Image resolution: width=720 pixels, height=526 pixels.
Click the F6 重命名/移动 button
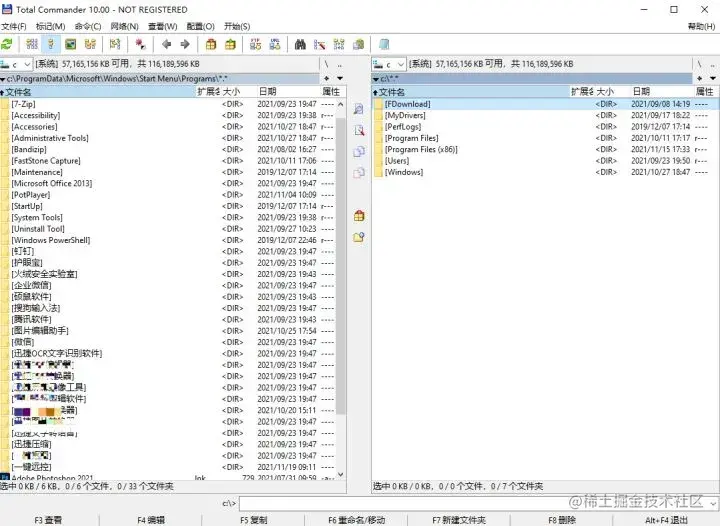point(356,520)
